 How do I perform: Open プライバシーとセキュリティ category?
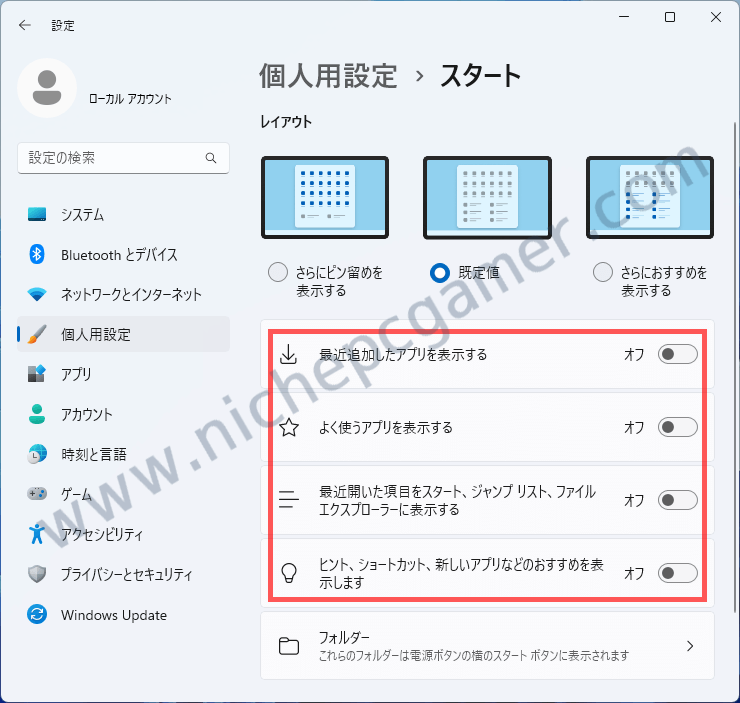123,574
